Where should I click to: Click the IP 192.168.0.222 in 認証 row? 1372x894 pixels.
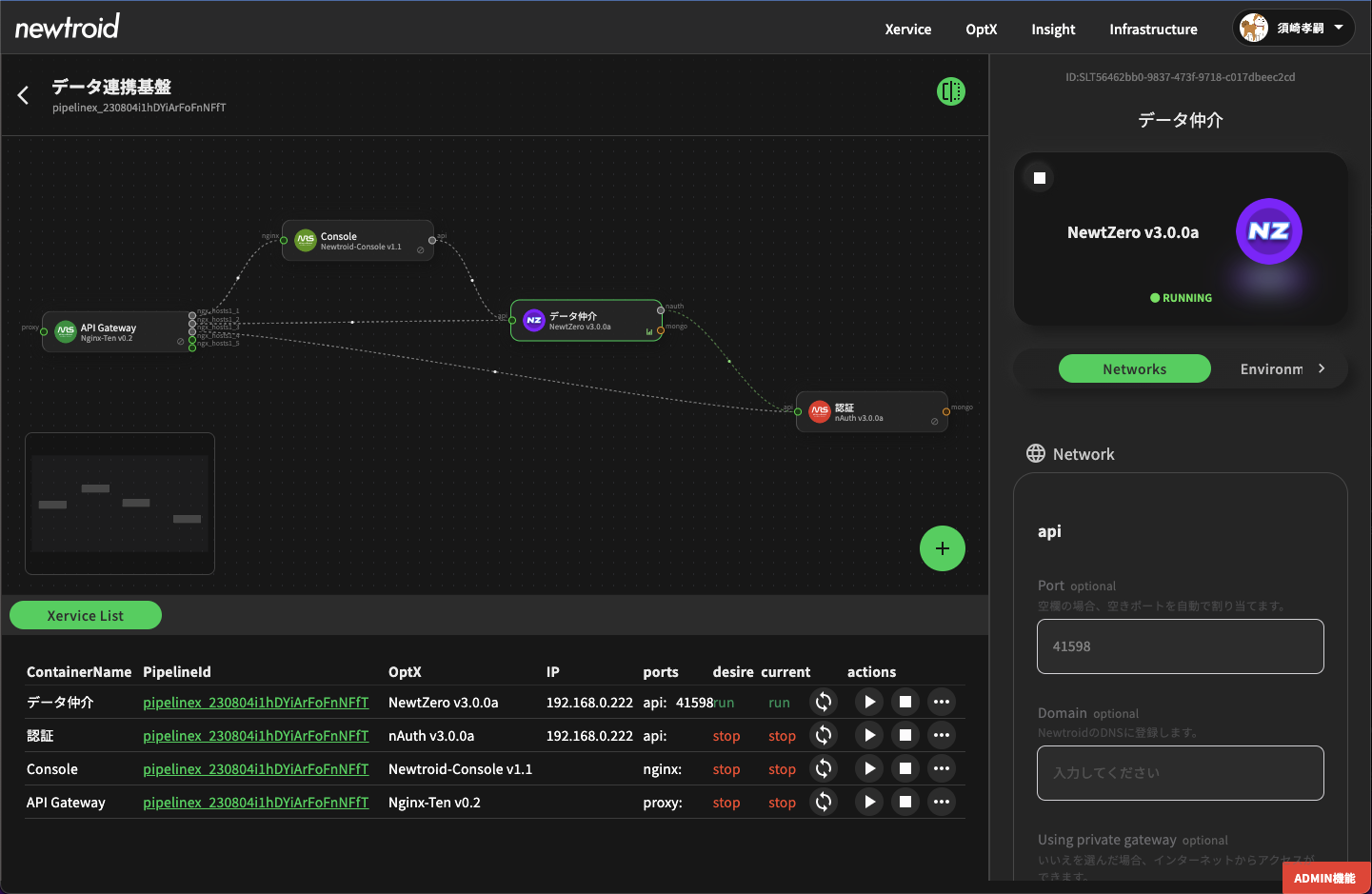[x=589, y=735]
